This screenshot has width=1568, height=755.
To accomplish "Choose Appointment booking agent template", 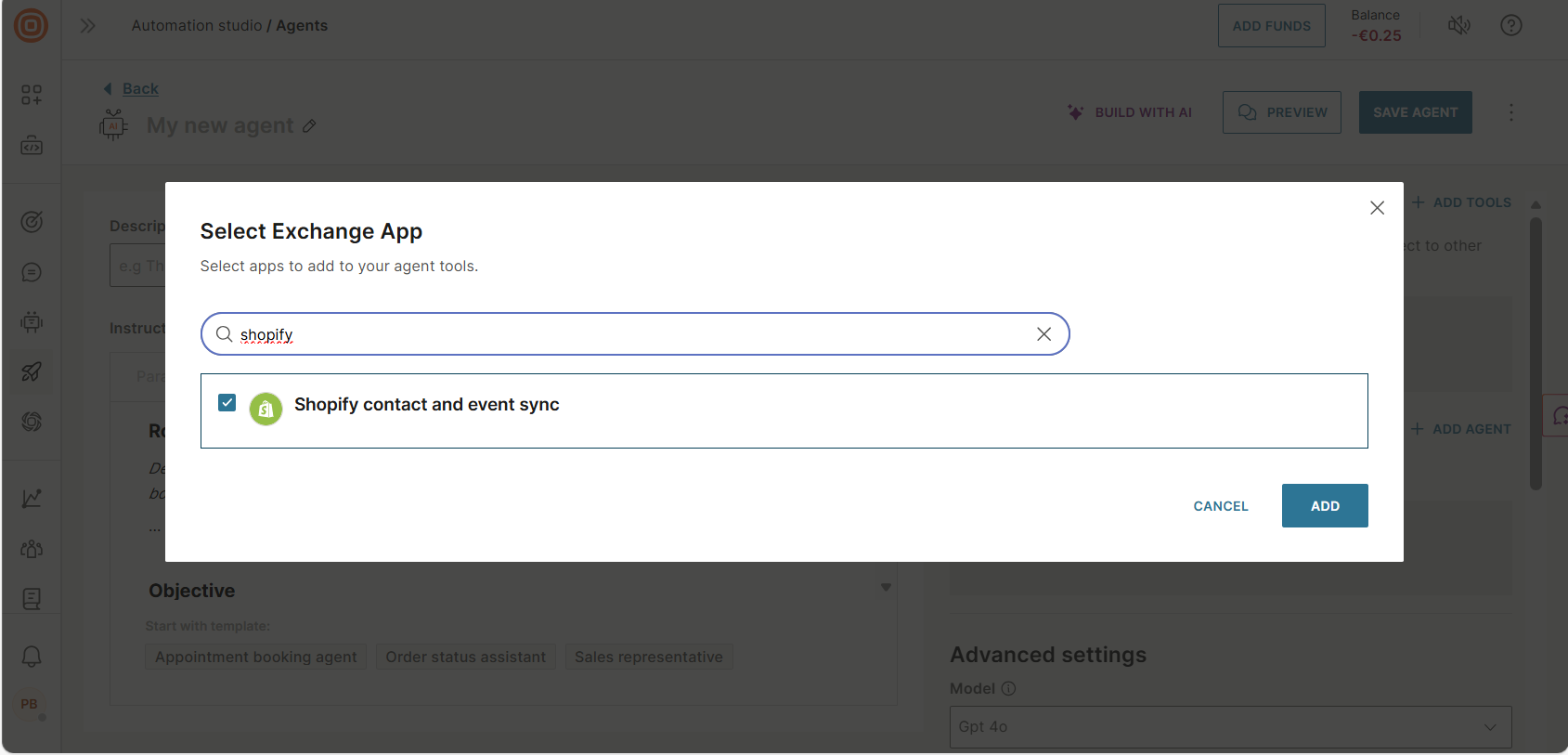I will click(255, 657).
